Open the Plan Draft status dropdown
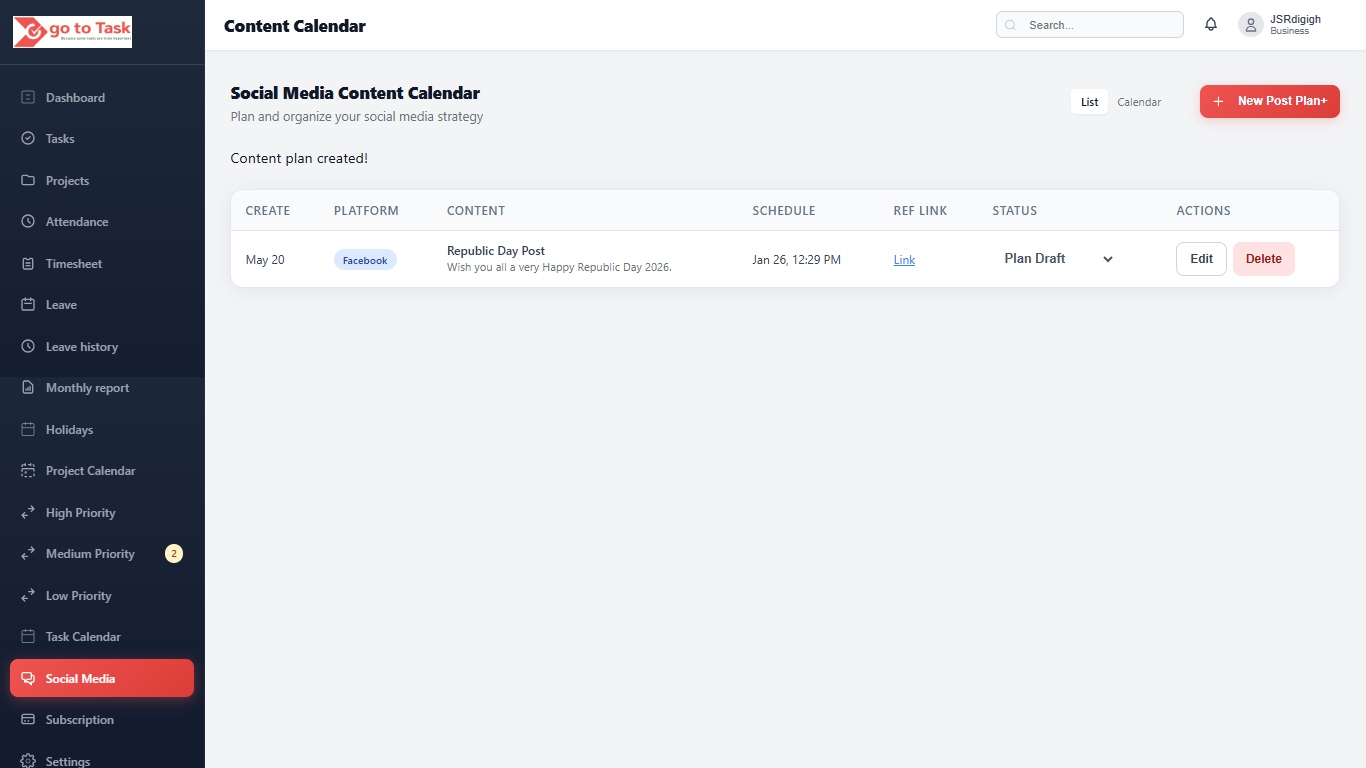 (1058, 259)
